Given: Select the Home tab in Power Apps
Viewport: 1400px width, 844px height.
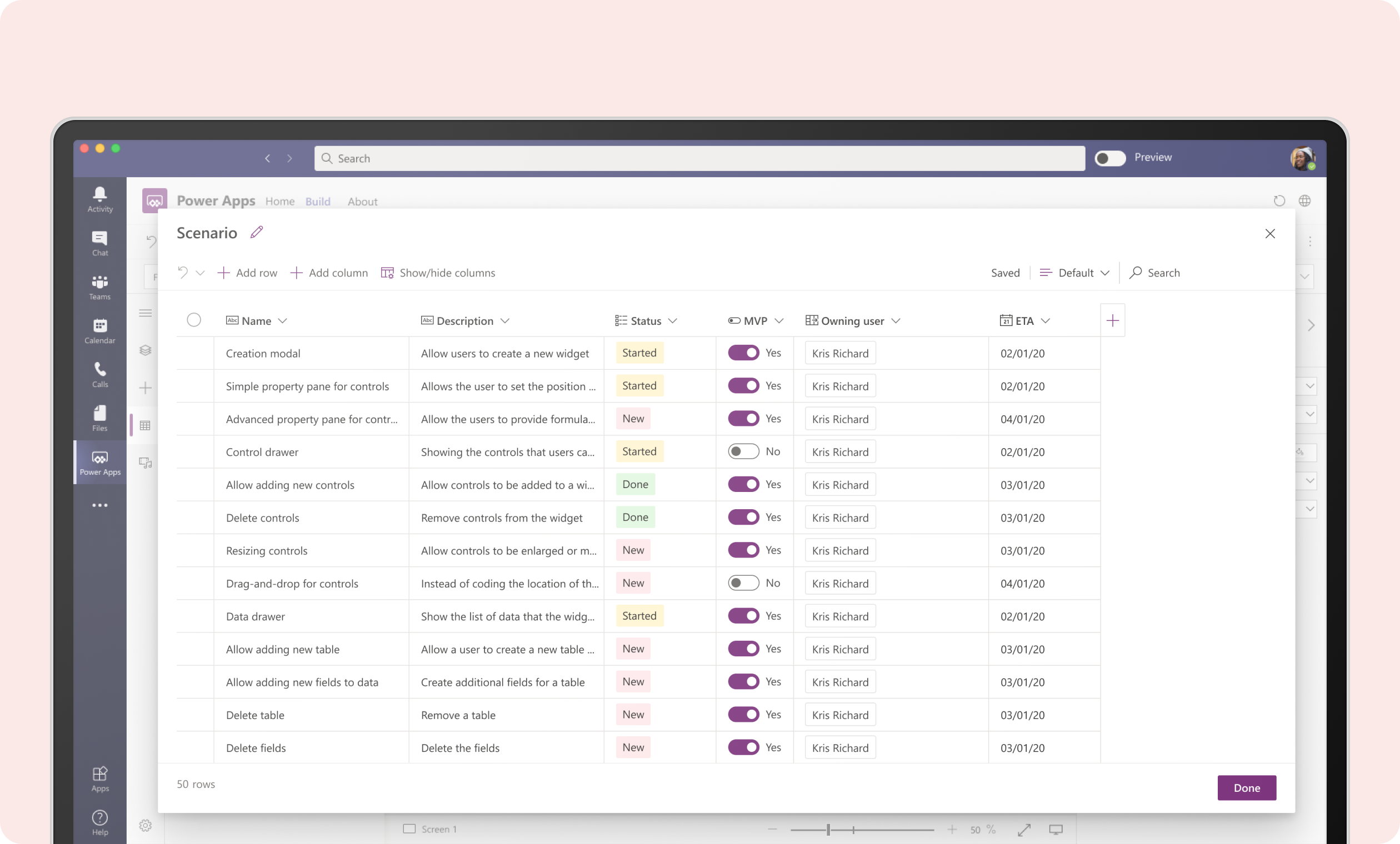Looking at the screenshot, I should [x=279, y=201].
